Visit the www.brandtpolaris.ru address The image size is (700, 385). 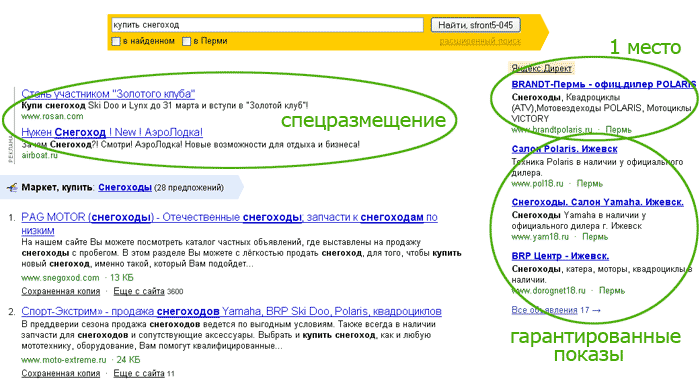[552, 130]
